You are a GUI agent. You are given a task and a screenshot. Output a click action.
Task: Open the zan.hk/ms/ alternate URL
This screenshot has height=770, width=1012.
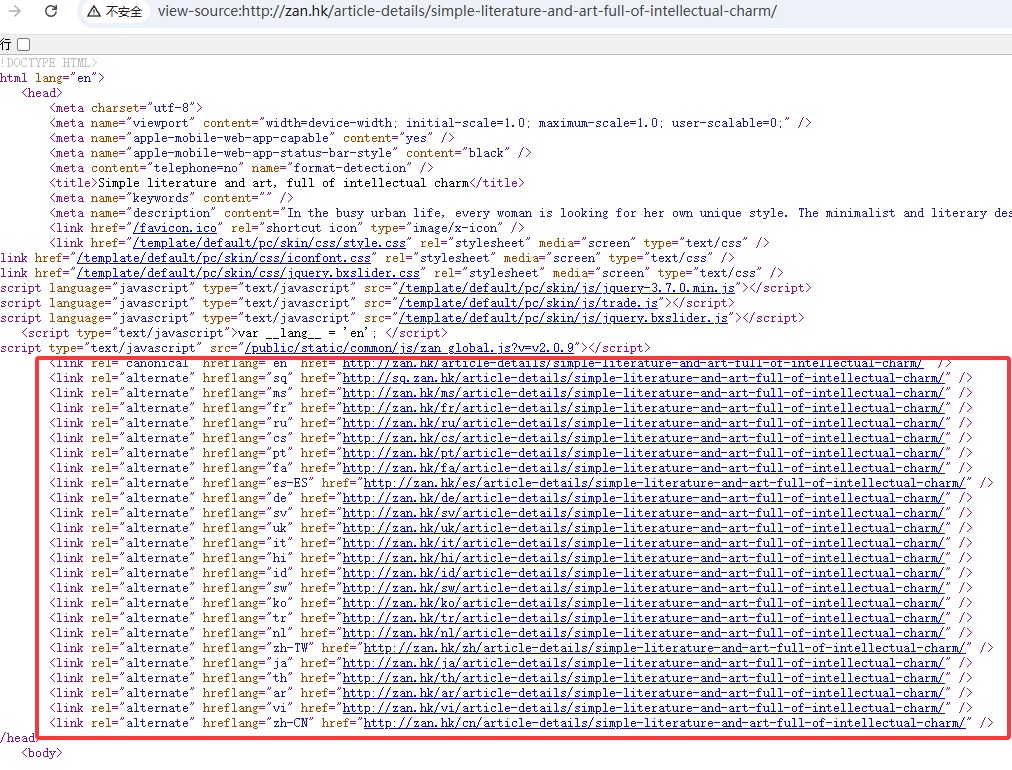[643, 392]
